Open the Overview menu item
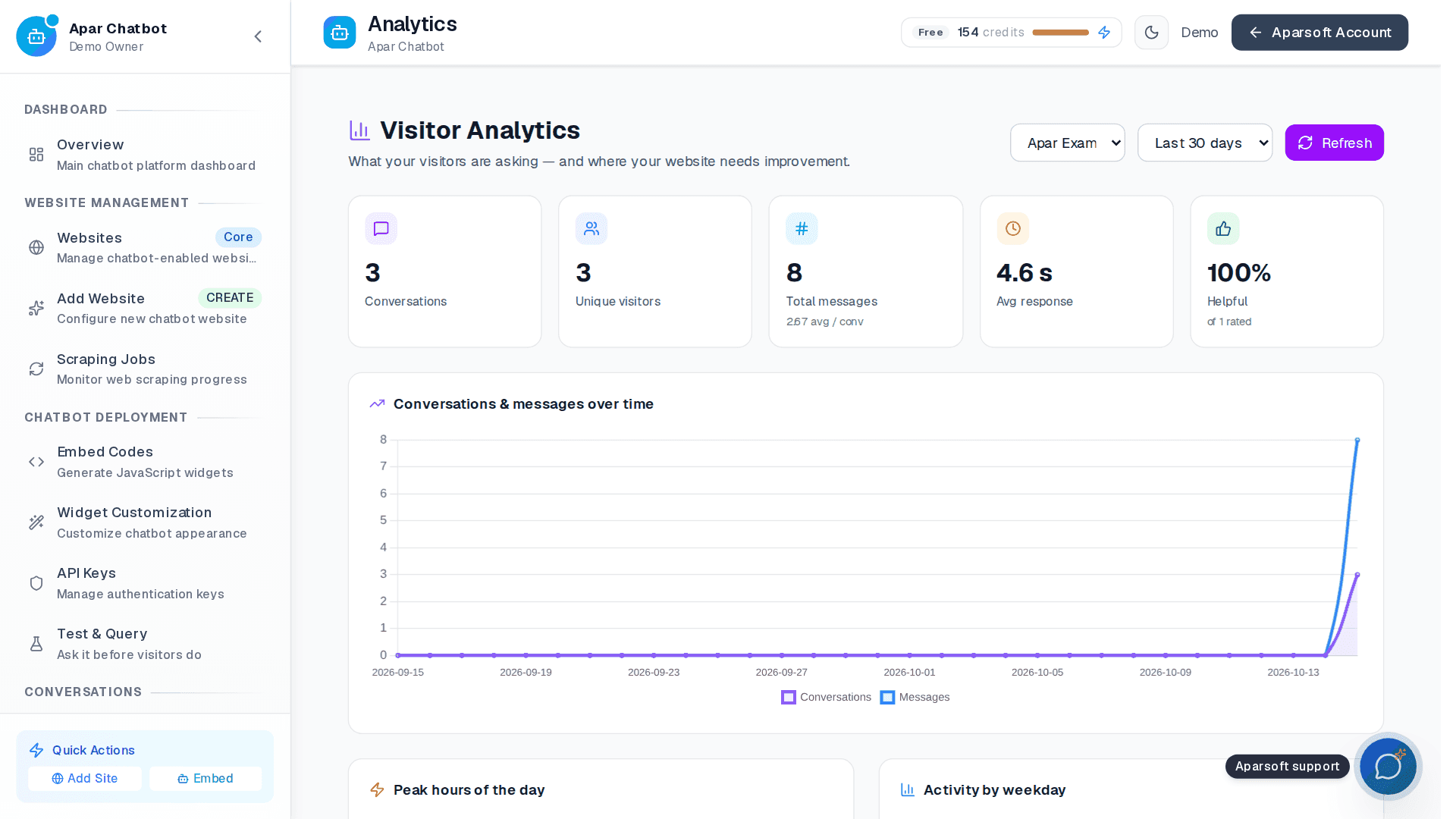1456x819 pixels. tap(145, 155)
